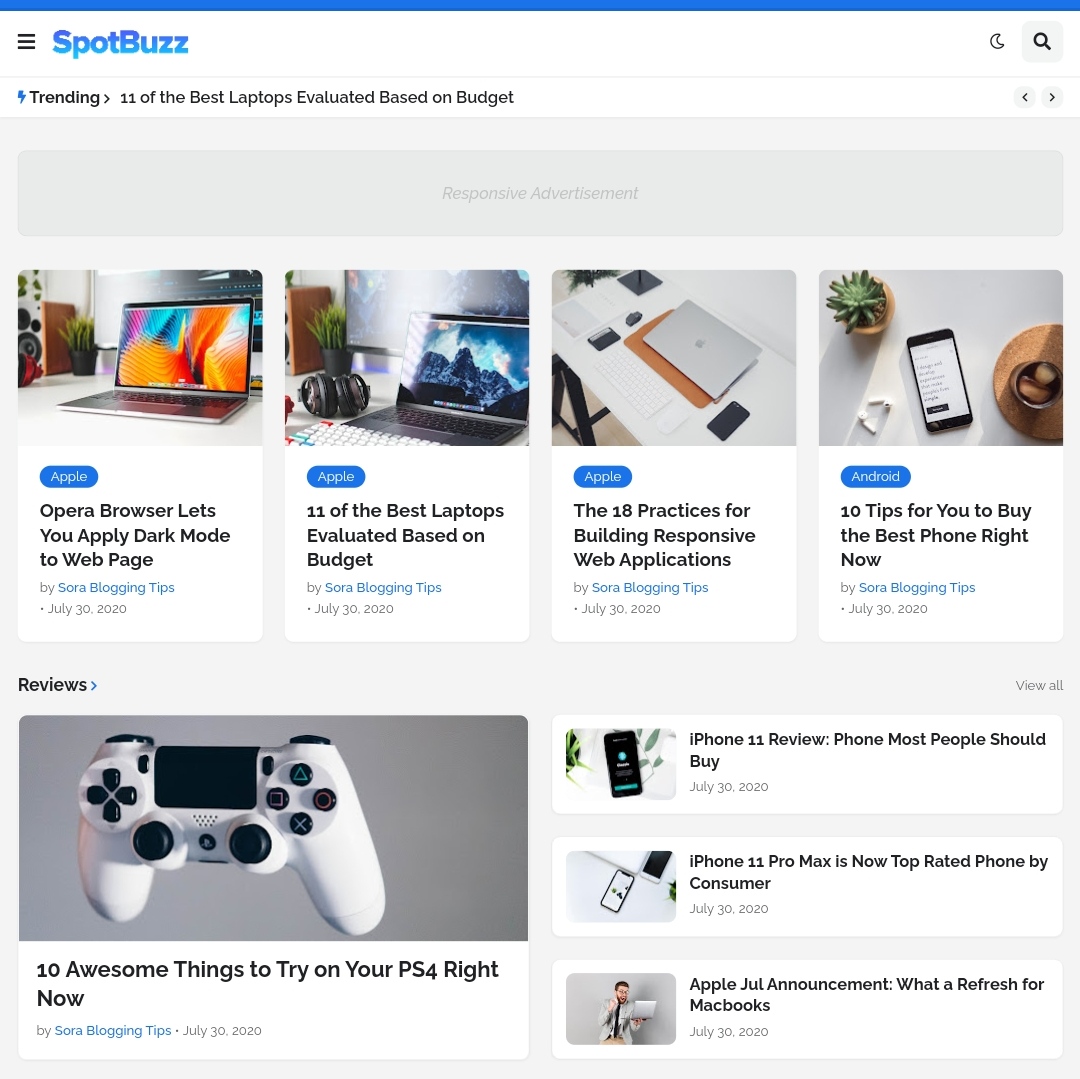Open '10 Tips for You to Buy' title
The height and width of the screenshot is (1079, 1080).
tap(936, 535)
